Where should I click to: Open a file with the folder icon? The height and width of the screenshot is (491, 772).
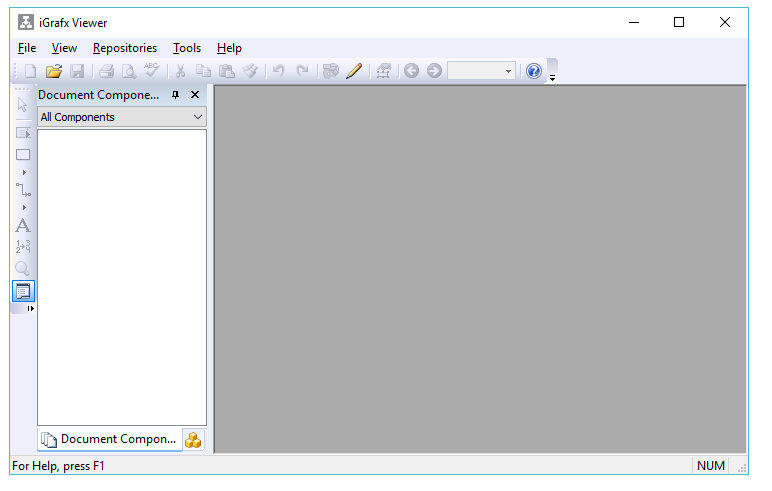pyautogui.click(x=54, y=71)
